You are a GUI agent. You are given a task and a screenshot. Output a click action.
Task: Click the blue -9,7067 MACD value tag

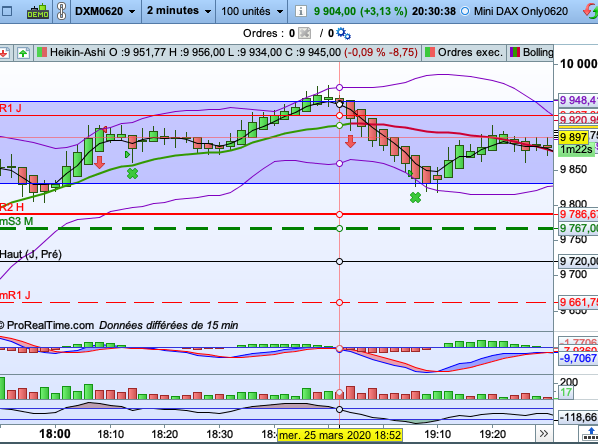coord(578,358)
